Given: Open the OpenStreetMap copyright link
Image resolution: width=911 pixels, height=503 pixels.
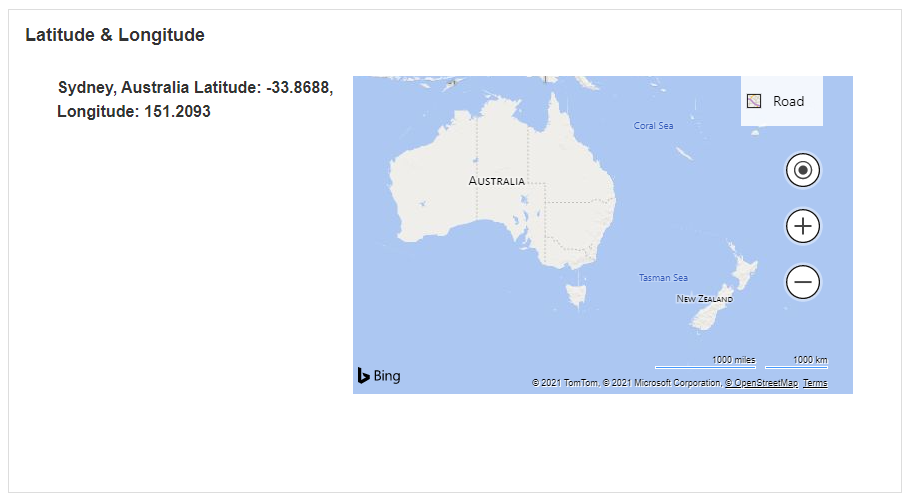Looking at the screenshot, I should [762, 383].
